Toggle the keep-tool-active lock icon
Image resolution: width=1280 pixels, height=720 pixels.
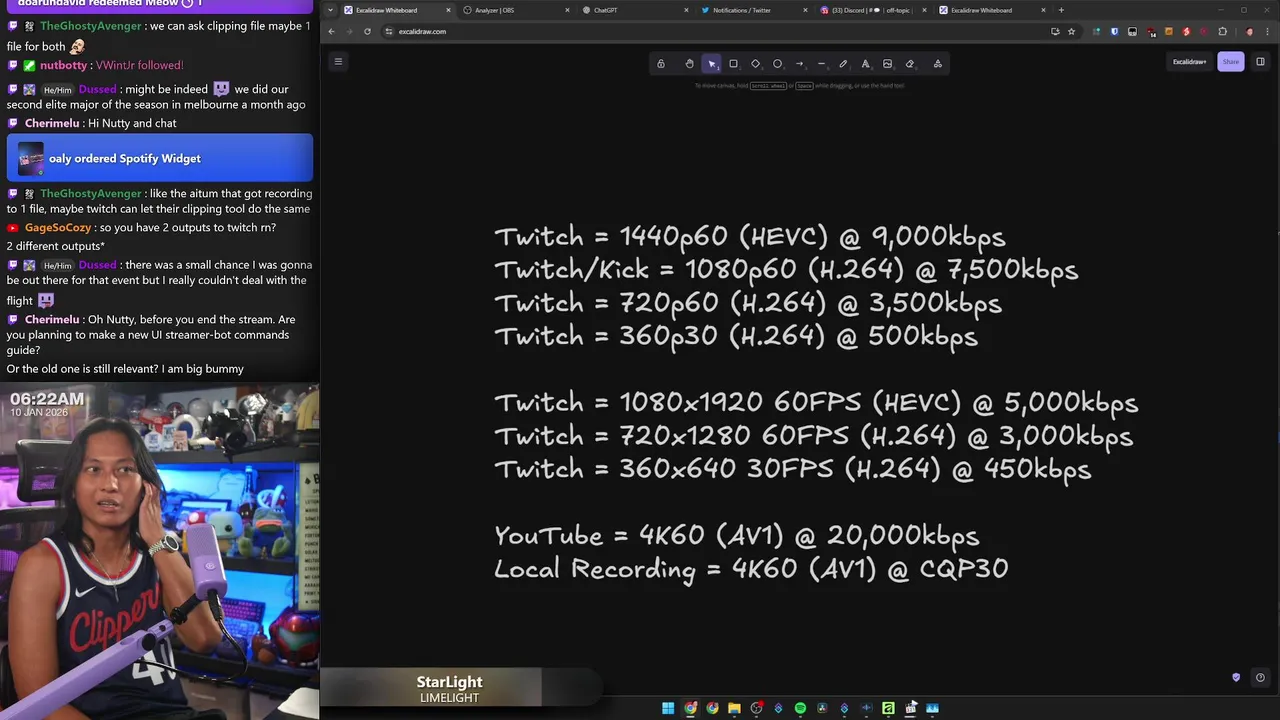coord(660,64)
